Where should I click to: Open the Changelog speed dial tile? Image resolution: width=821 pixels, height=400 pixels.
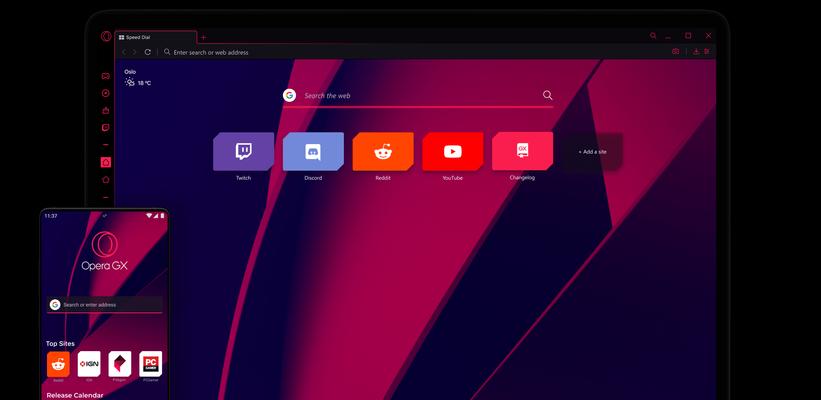coord(522,151)
